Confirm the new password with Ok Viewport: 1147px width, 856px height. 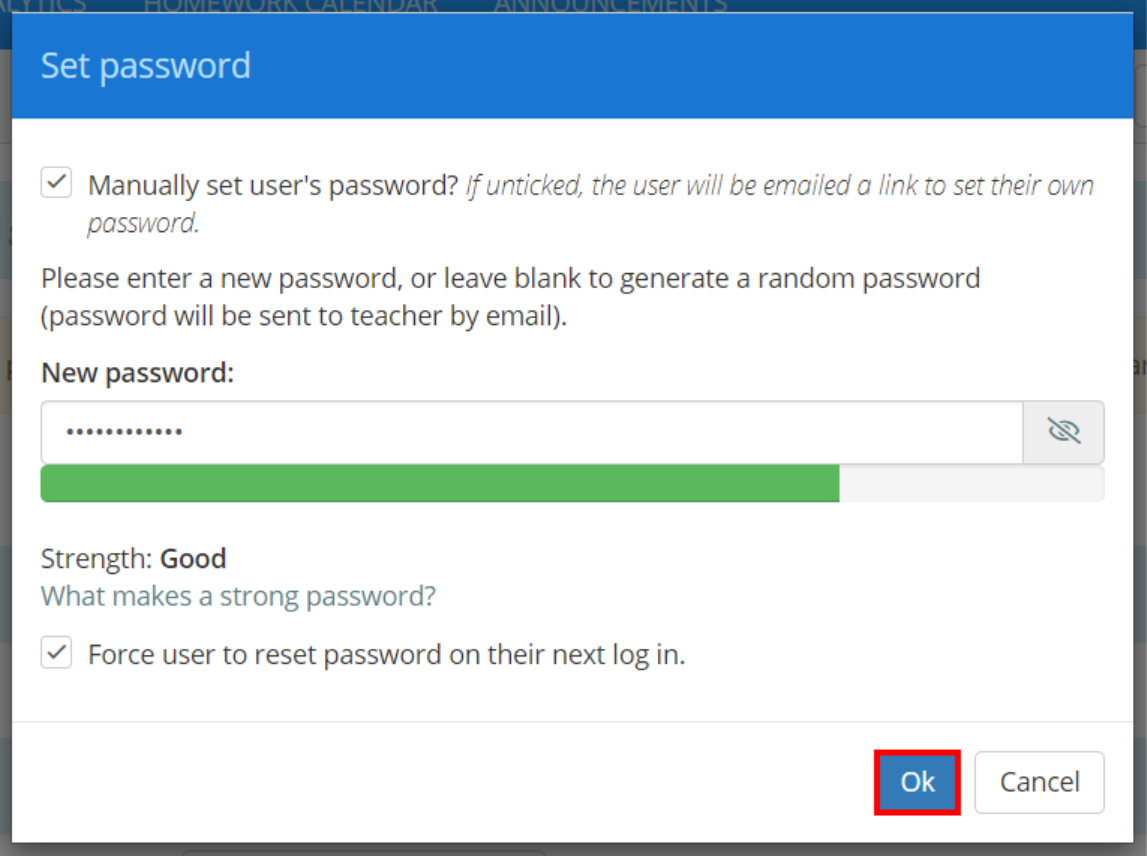coord(916,783)
